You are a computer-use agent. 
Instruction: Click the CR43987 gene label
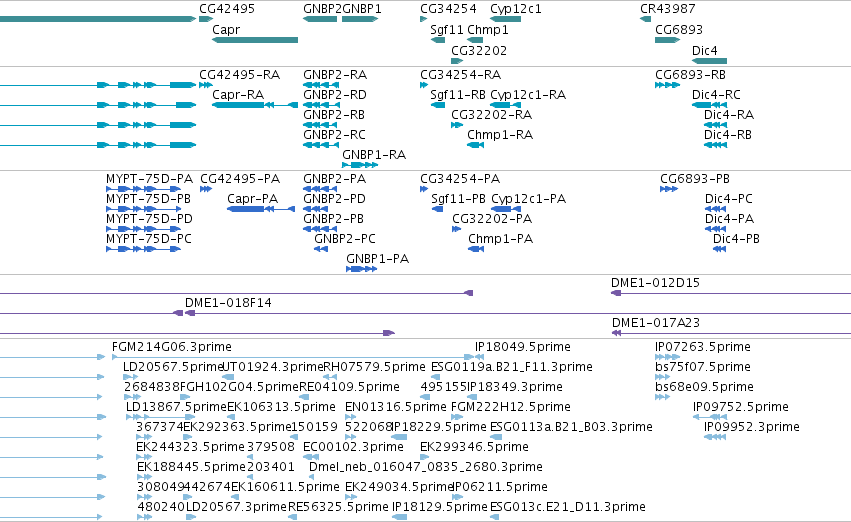(668, 9)
